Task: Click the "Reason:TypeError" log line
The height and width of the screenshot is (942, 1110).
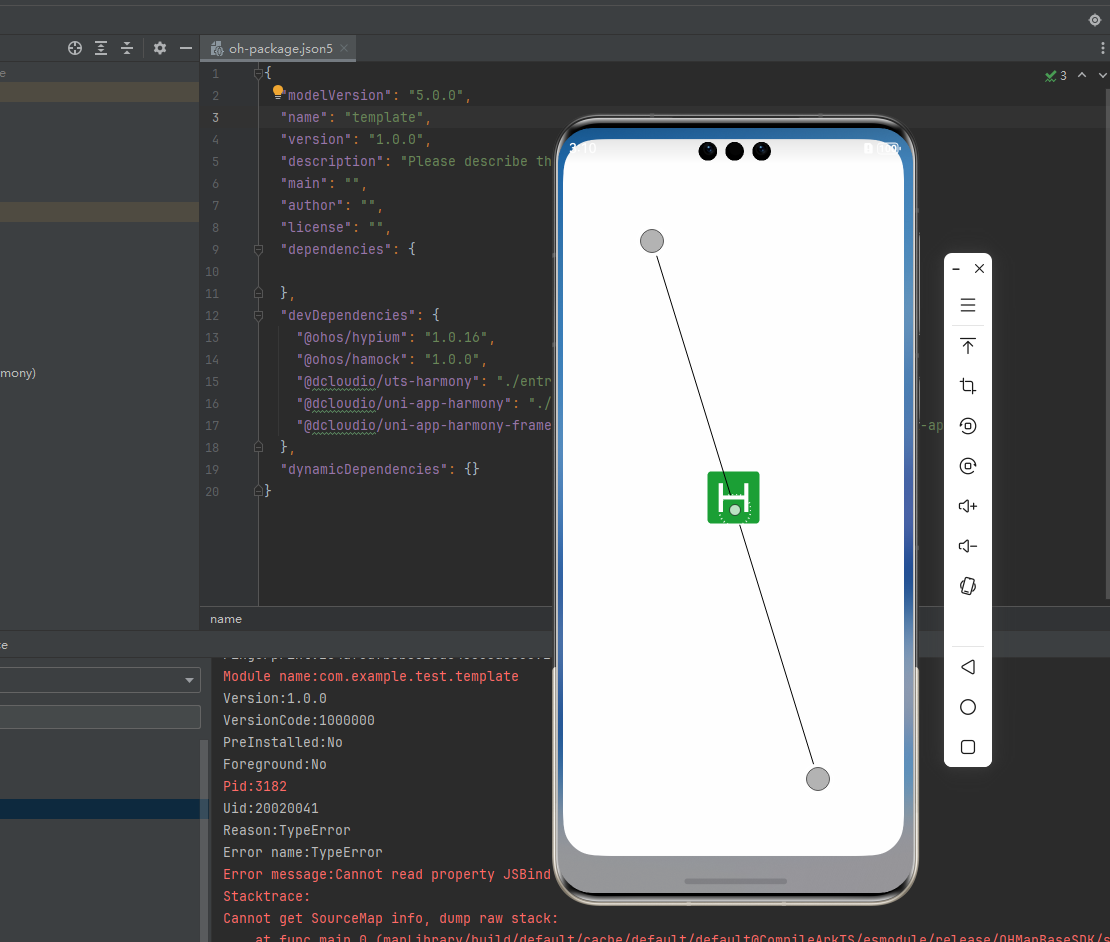Action: click(287, 830)
